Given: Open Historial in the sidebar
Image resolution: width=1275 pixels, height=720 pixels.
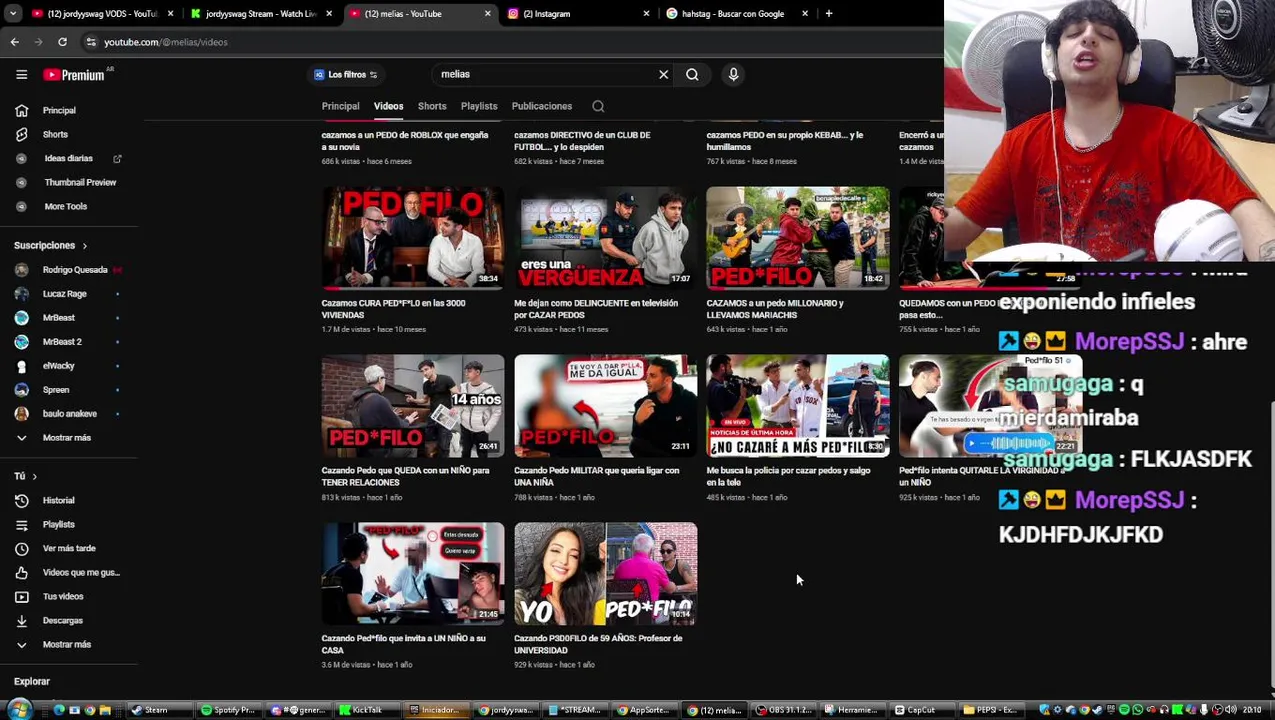Looking at the screenshot, I should [x=58, y=501].
